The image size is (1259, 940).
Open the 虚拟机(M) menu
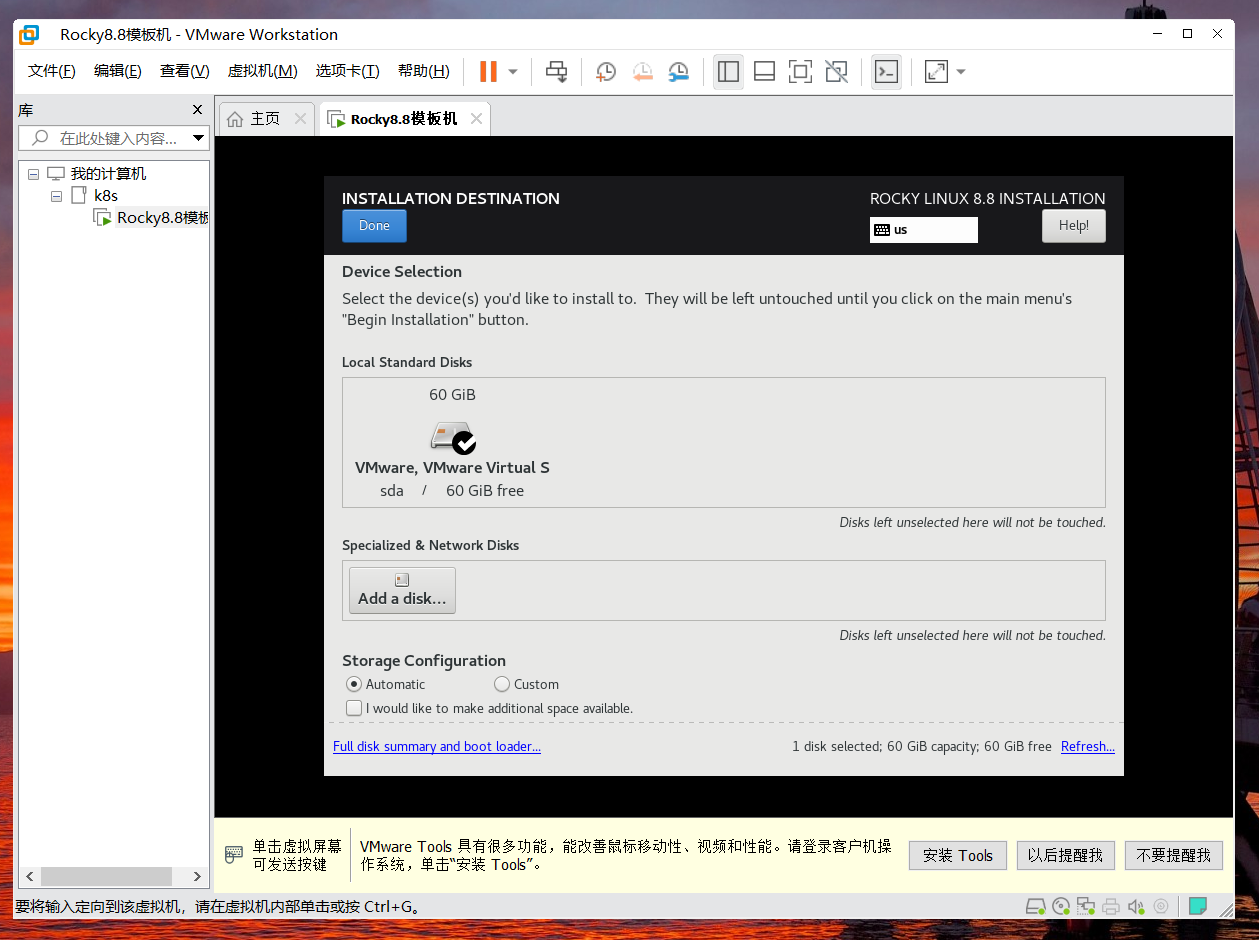(x=263, y=71)
